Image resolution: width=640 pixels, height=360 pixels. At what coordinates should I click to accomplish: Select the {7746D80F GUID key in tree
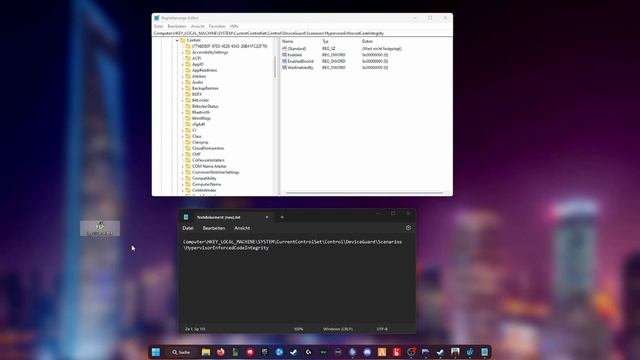click(x=229, y=46)
